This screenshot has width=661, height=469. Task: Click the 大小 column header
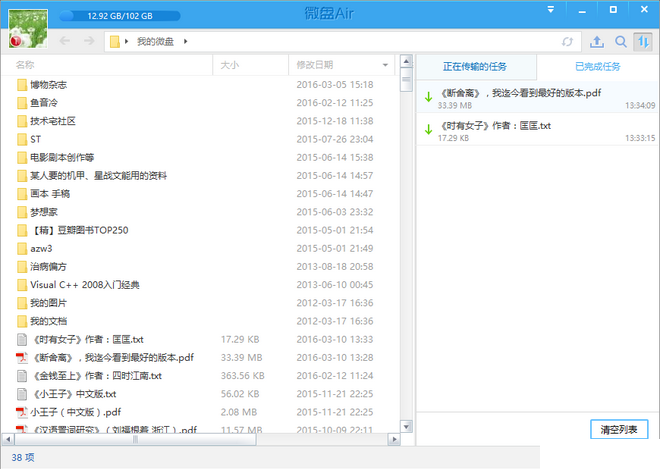(230, 65)
